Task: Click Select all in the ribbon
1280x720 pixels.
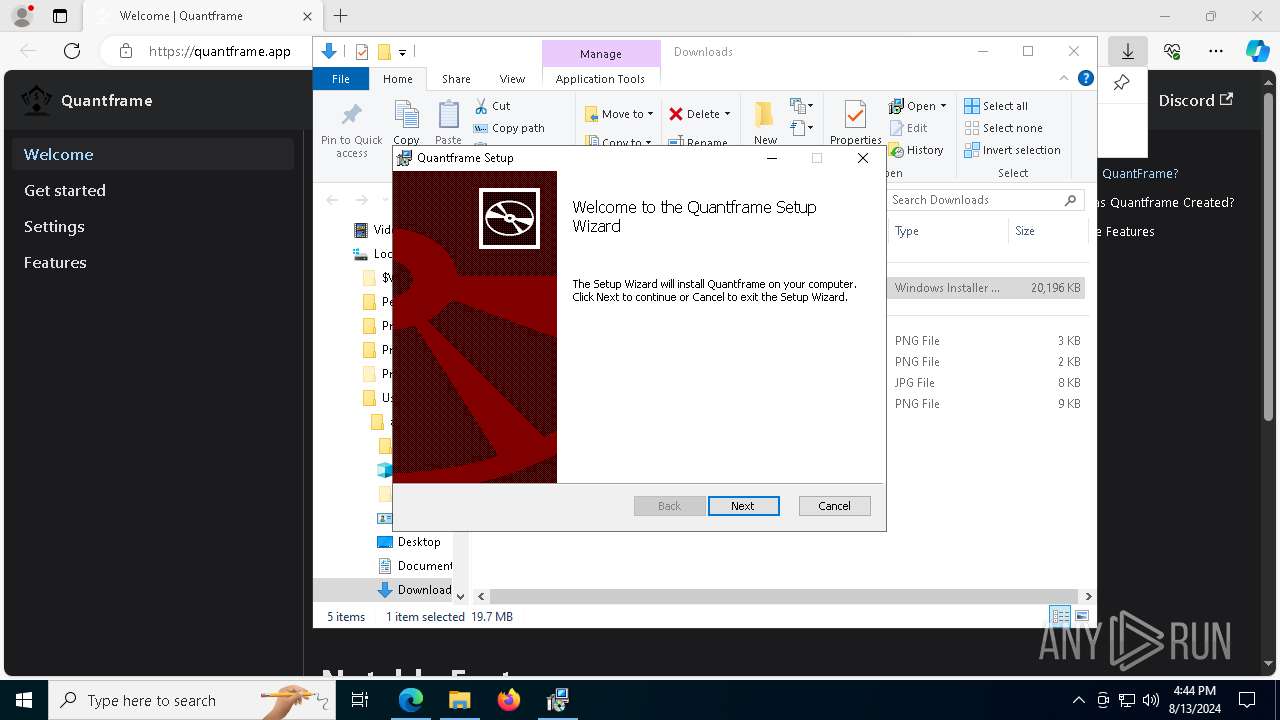Action: (996, 106)
